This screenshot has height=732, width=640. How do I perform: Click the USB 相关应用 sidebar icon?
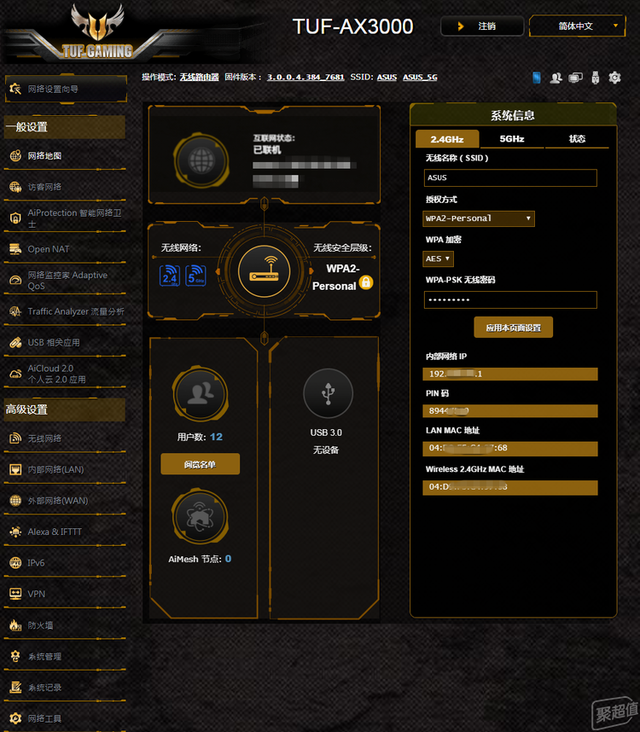coord(15,342)
